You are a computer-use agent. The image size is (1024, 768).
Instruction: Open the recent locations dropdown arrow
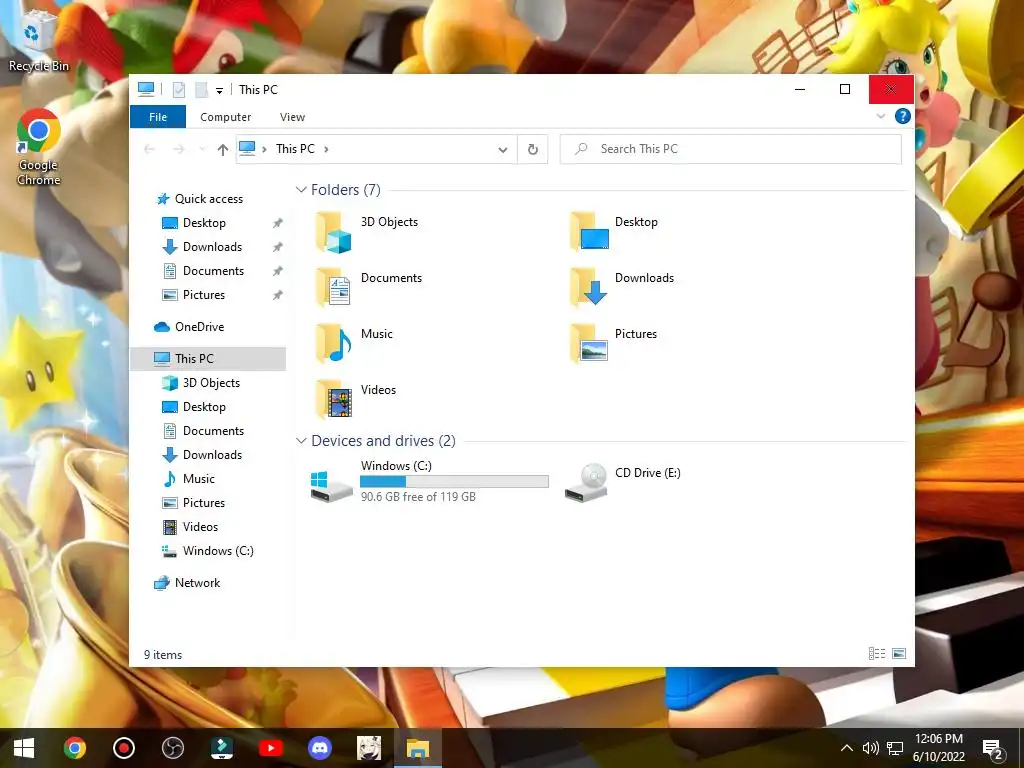[202, 150]
